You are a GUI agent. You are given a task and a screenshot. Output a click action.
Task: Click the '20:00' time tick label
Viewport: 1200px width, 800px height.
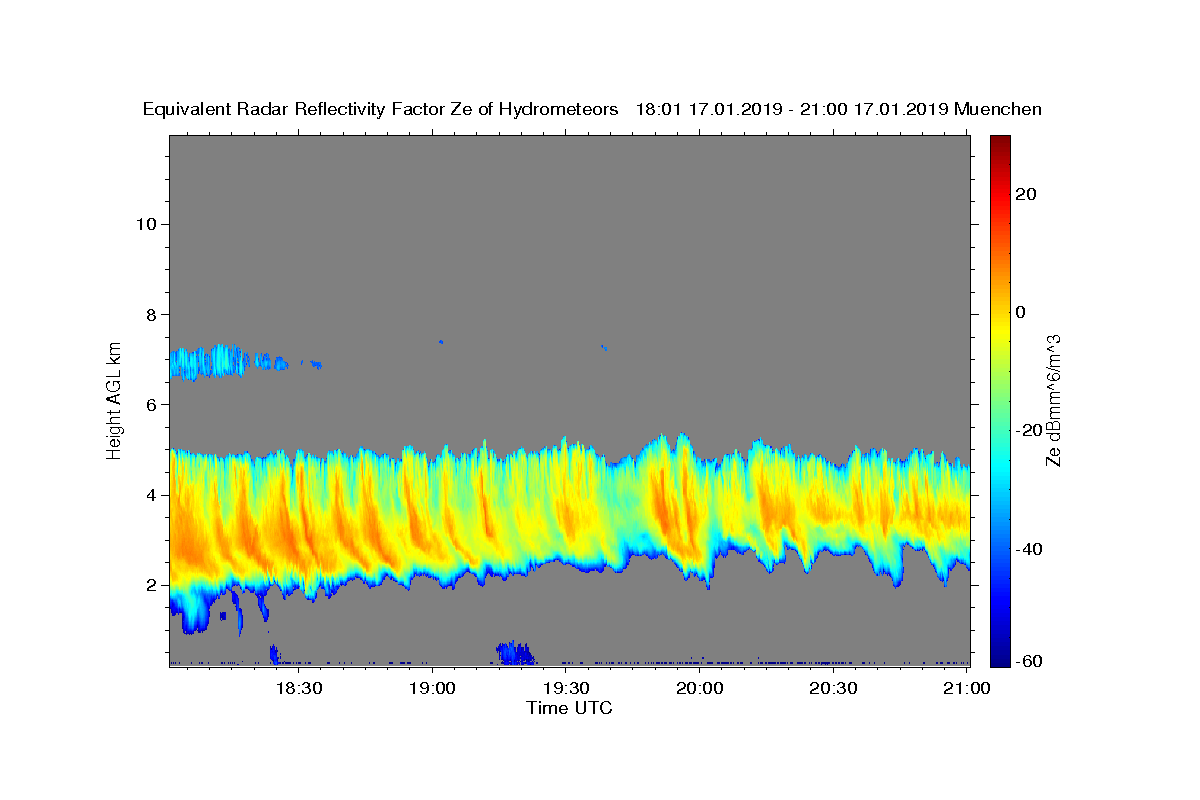click(700, 688)
